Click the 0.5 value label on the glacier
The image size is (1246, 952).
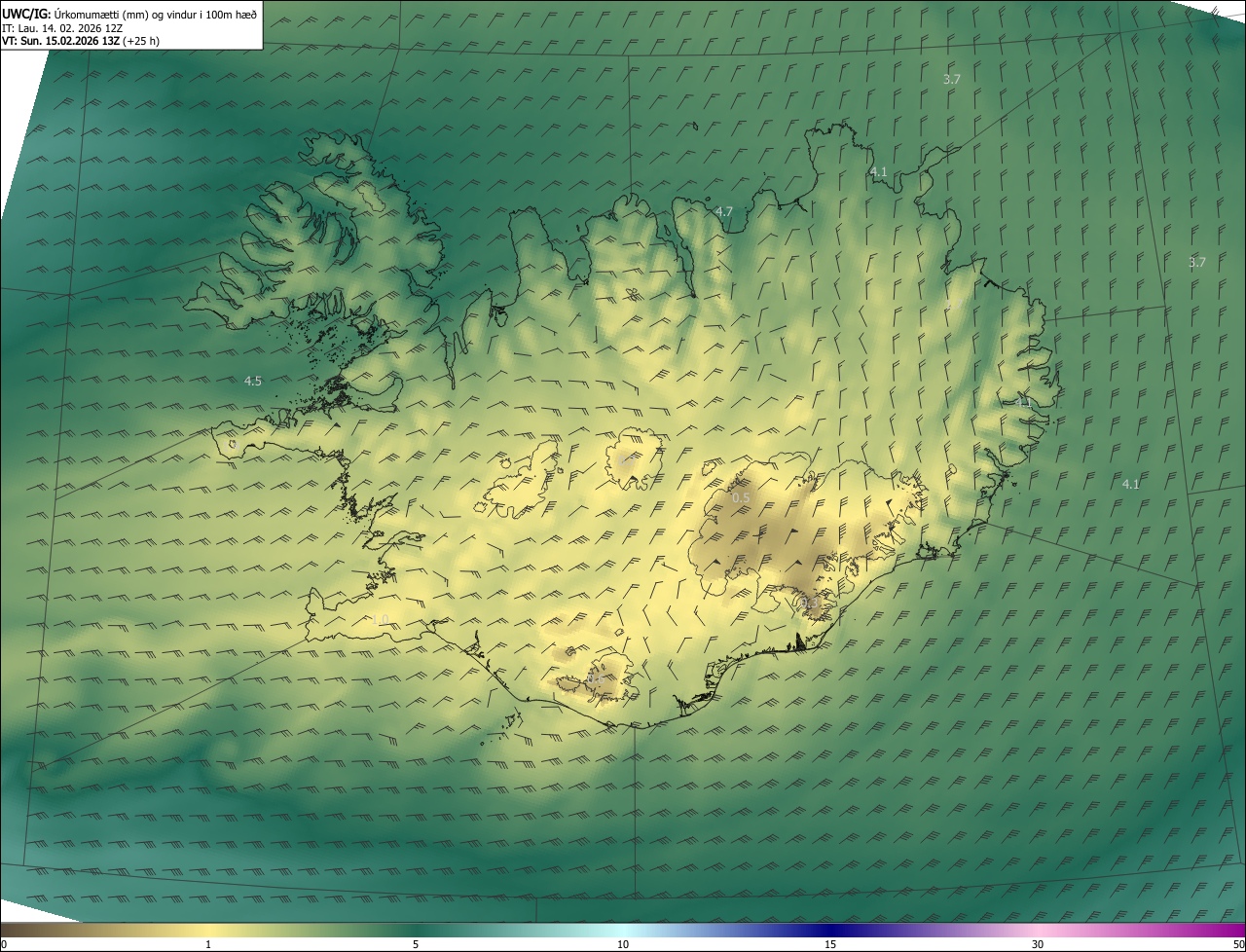(x=741, y=497)
